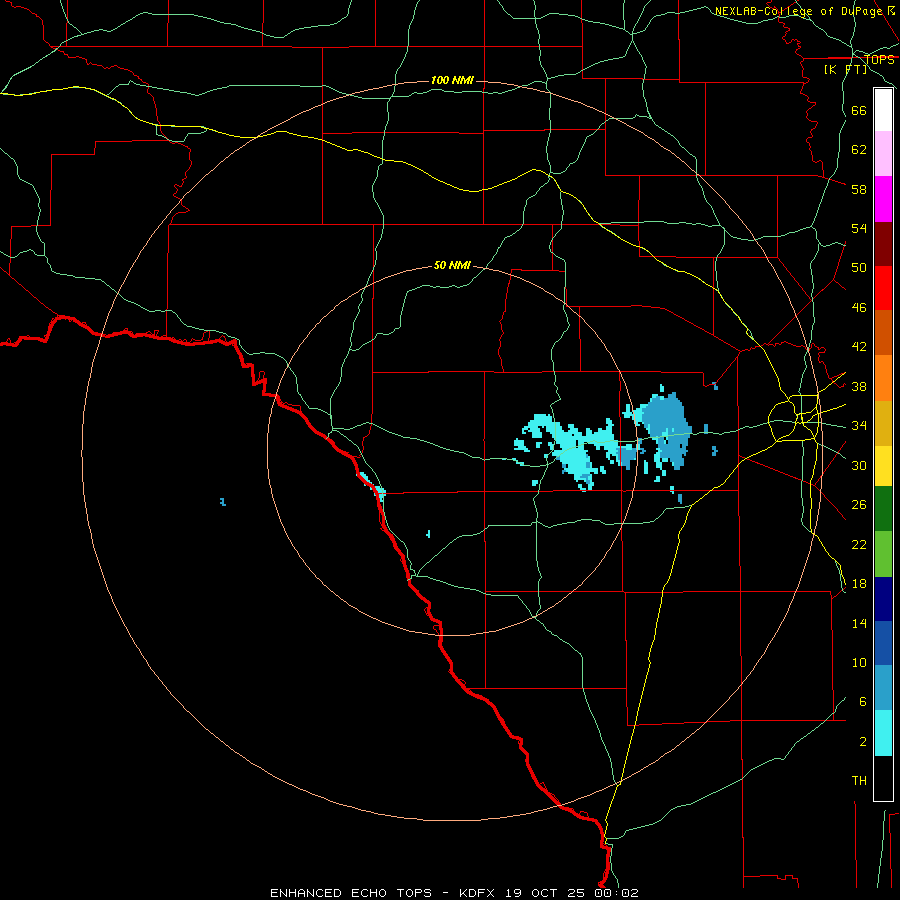
Task: Click the "58" legend value
Action: tap(859, 189)
